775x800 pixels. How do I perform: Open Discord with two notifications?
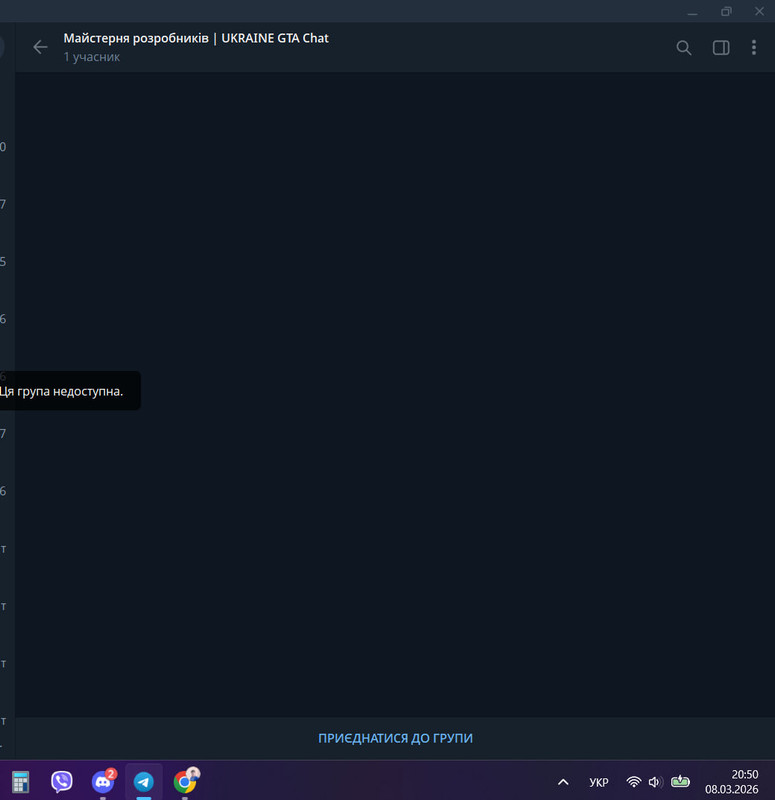point(103,781)
